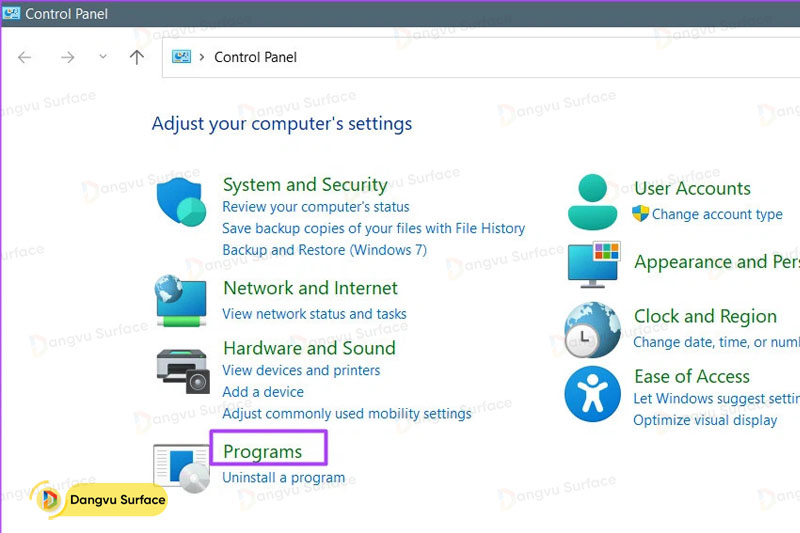
Task: Click the Add a device link
Action: pos(263,392)
